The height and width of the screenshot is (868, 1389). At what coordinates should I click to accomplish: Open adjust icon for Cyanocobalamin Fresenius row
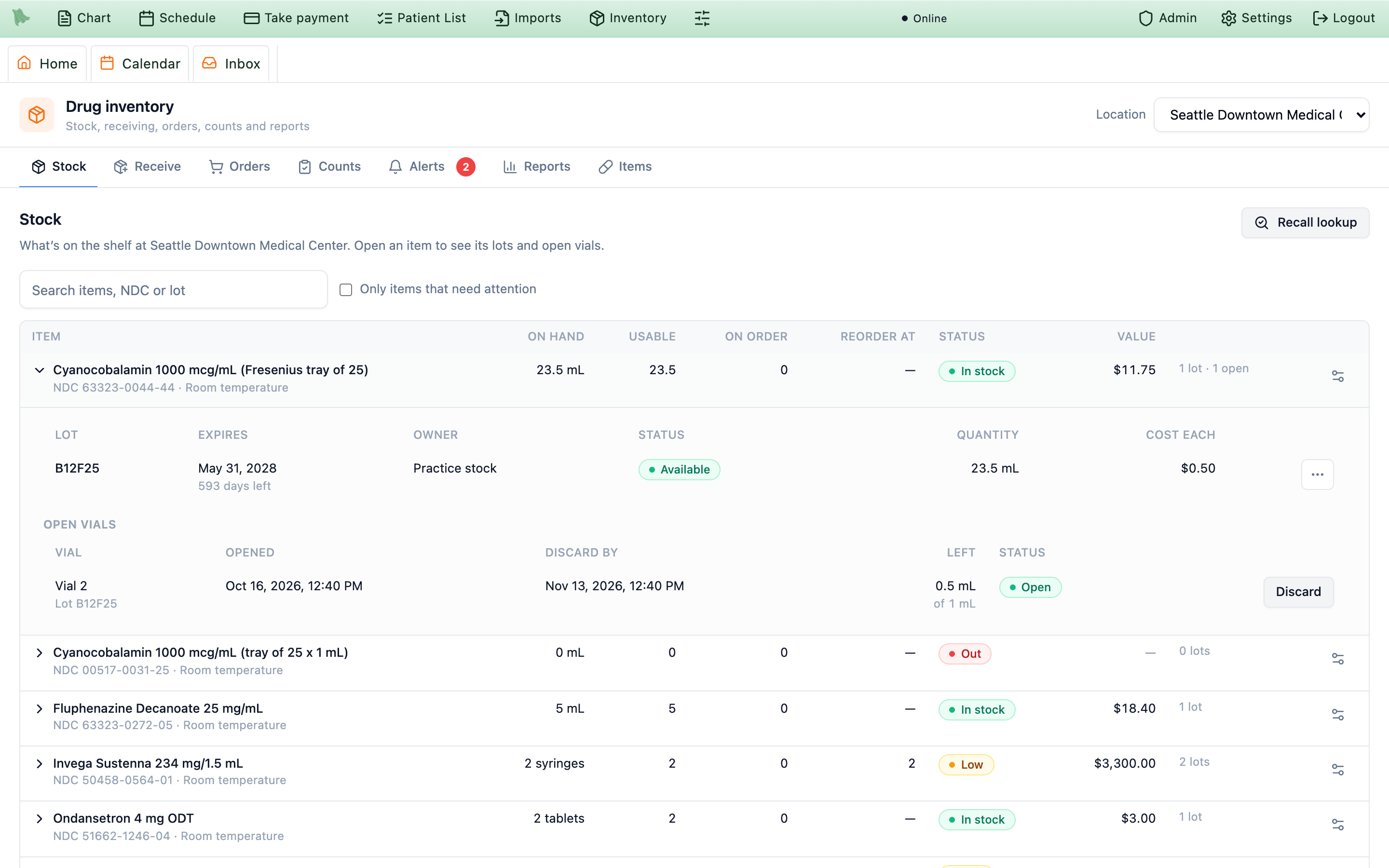(x=1337, y=376)
